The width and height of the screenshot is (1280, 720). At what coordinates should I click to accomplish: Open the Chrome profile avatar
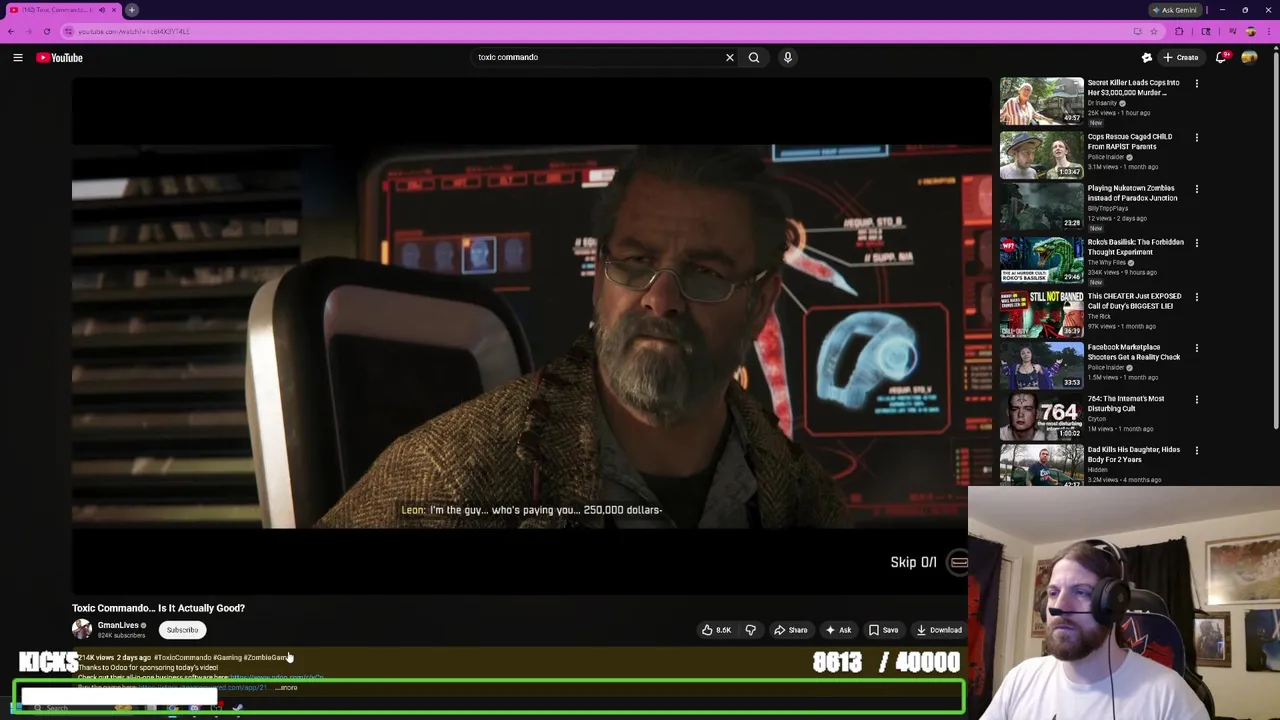pyautogui.click(x=1250, y=31)
